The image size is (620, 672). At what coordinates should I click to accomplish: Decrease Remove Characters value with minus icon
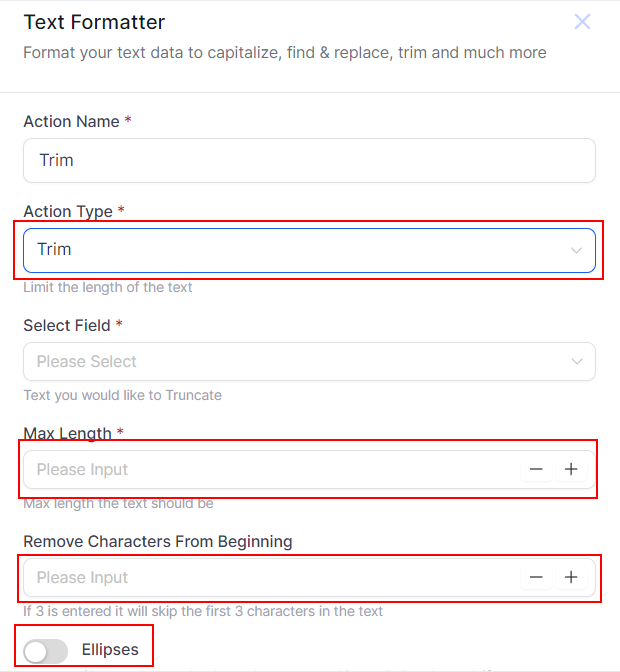pyautogui.click(x=537, y=577)
